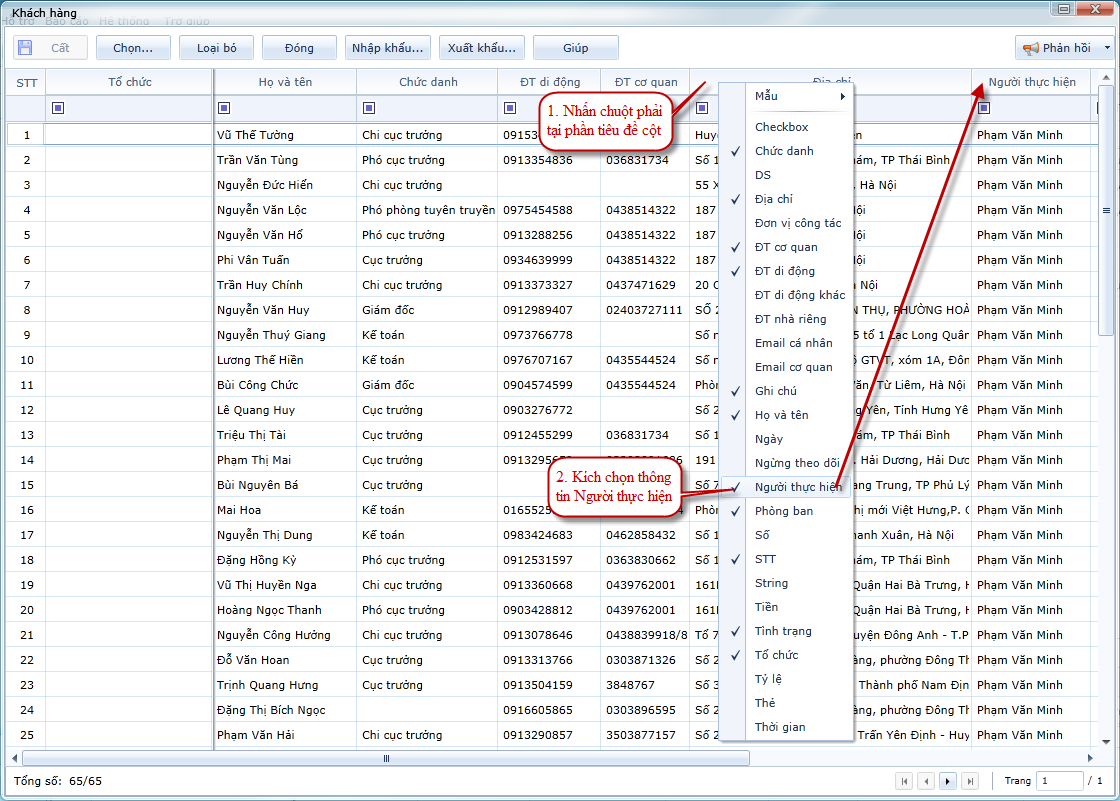Select Phòng ban in the context menu

pyautogui.click(x=783, y=511)
